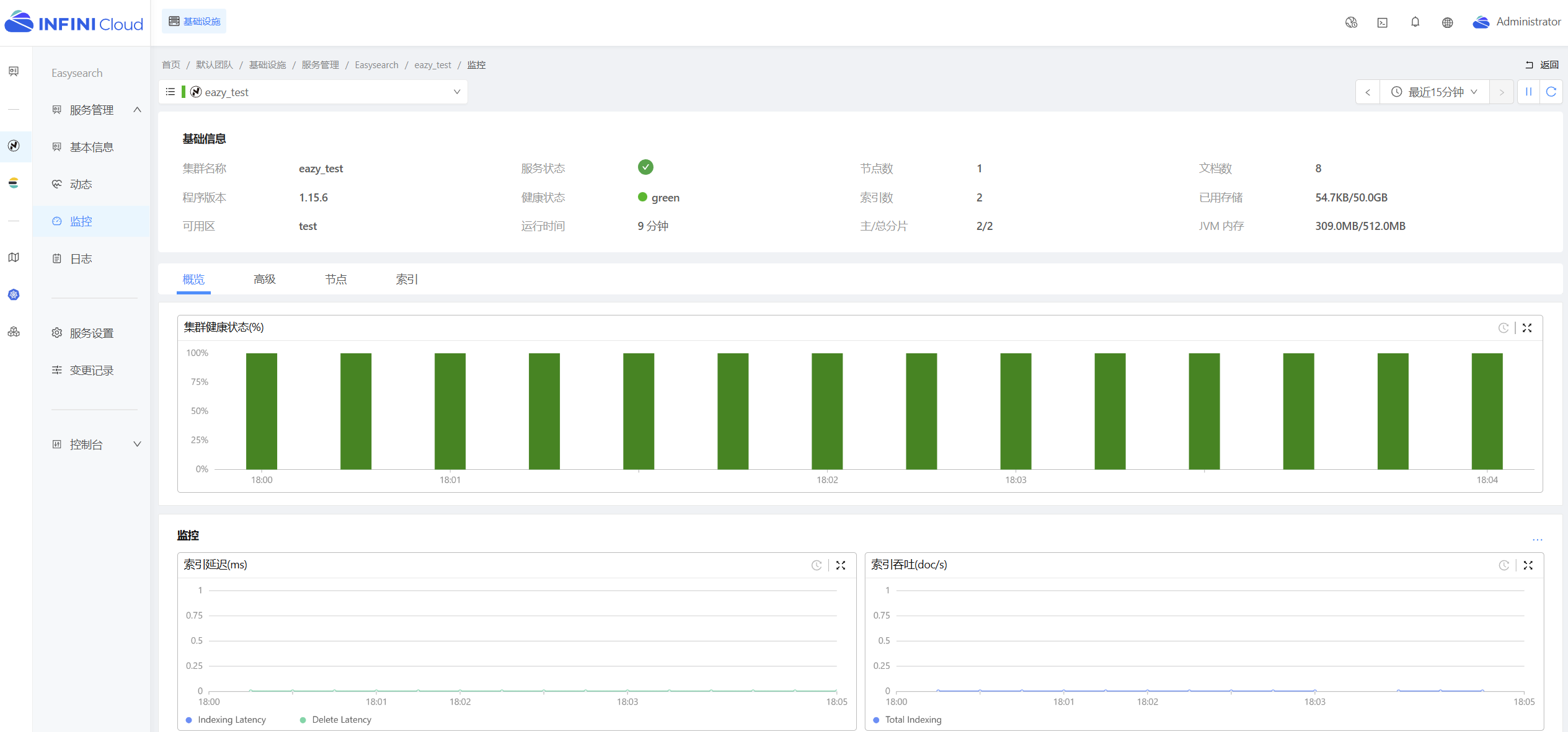Open the cluster list icon beside eazy_test
This screenshot has height=732, width=1568.
(x=171, y=92)
